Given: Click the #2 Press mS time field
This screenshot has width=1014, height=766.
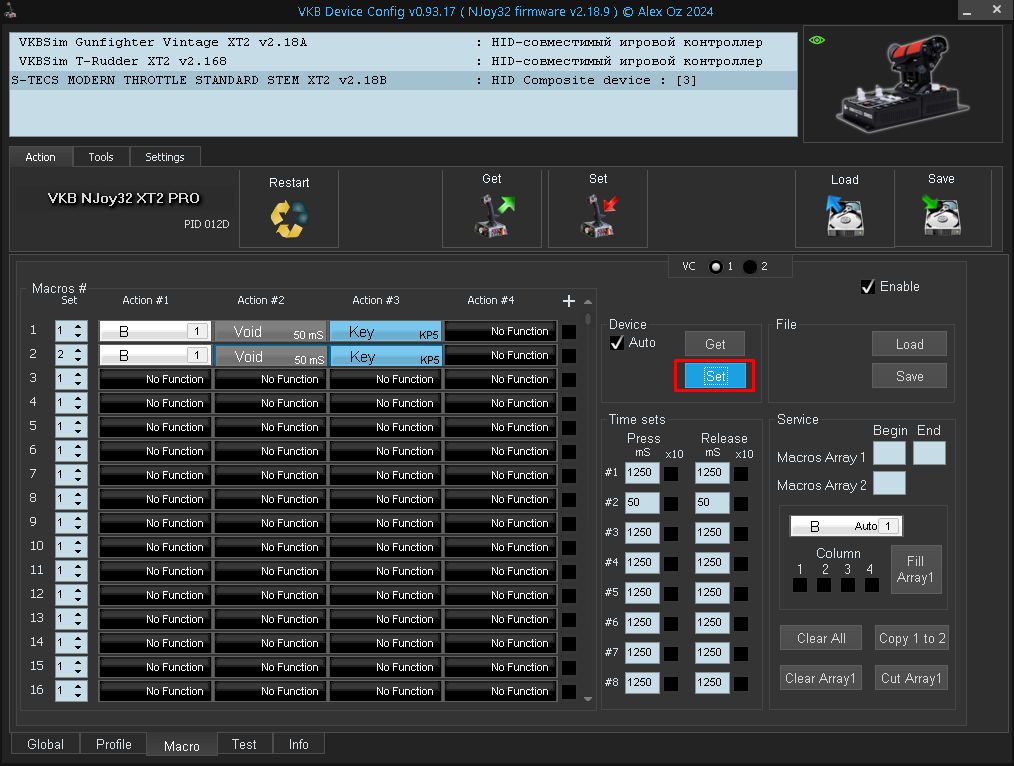Looking at the screenshot, I should [642, 502].
